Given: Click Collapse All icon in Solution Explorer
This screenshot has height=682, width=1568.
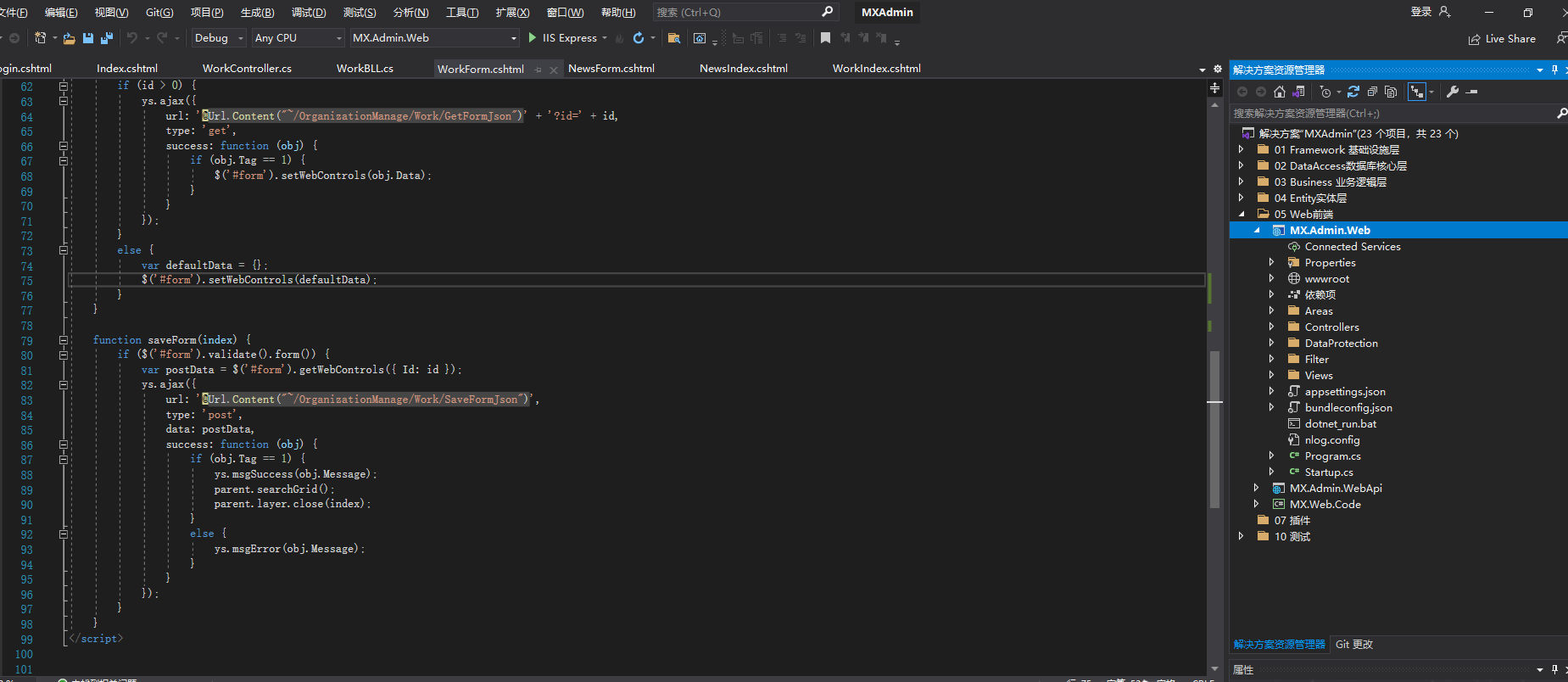Looking at the screenshot, I should [1372, 92].
